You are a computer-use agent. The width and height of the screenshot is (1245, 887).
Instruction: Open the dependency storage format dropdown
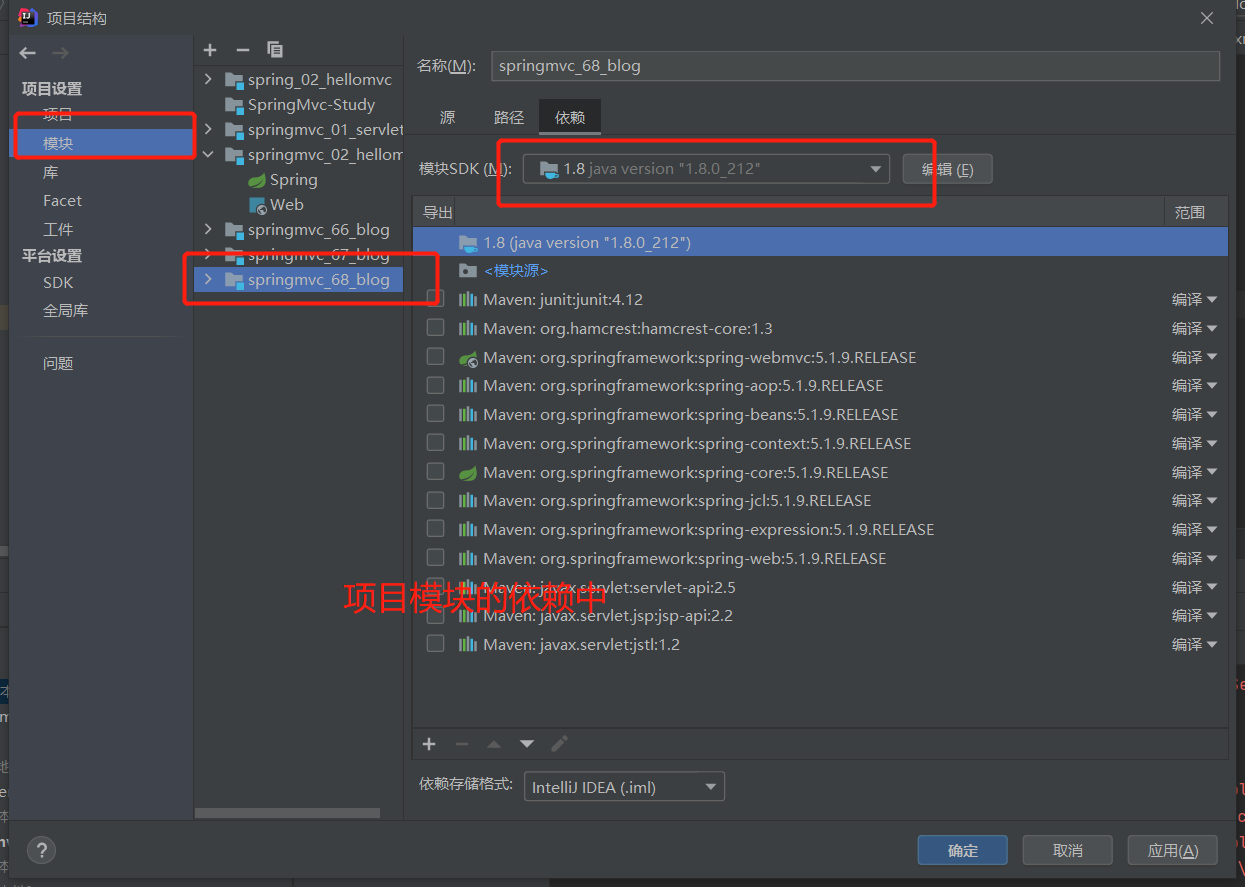point(624,787)
